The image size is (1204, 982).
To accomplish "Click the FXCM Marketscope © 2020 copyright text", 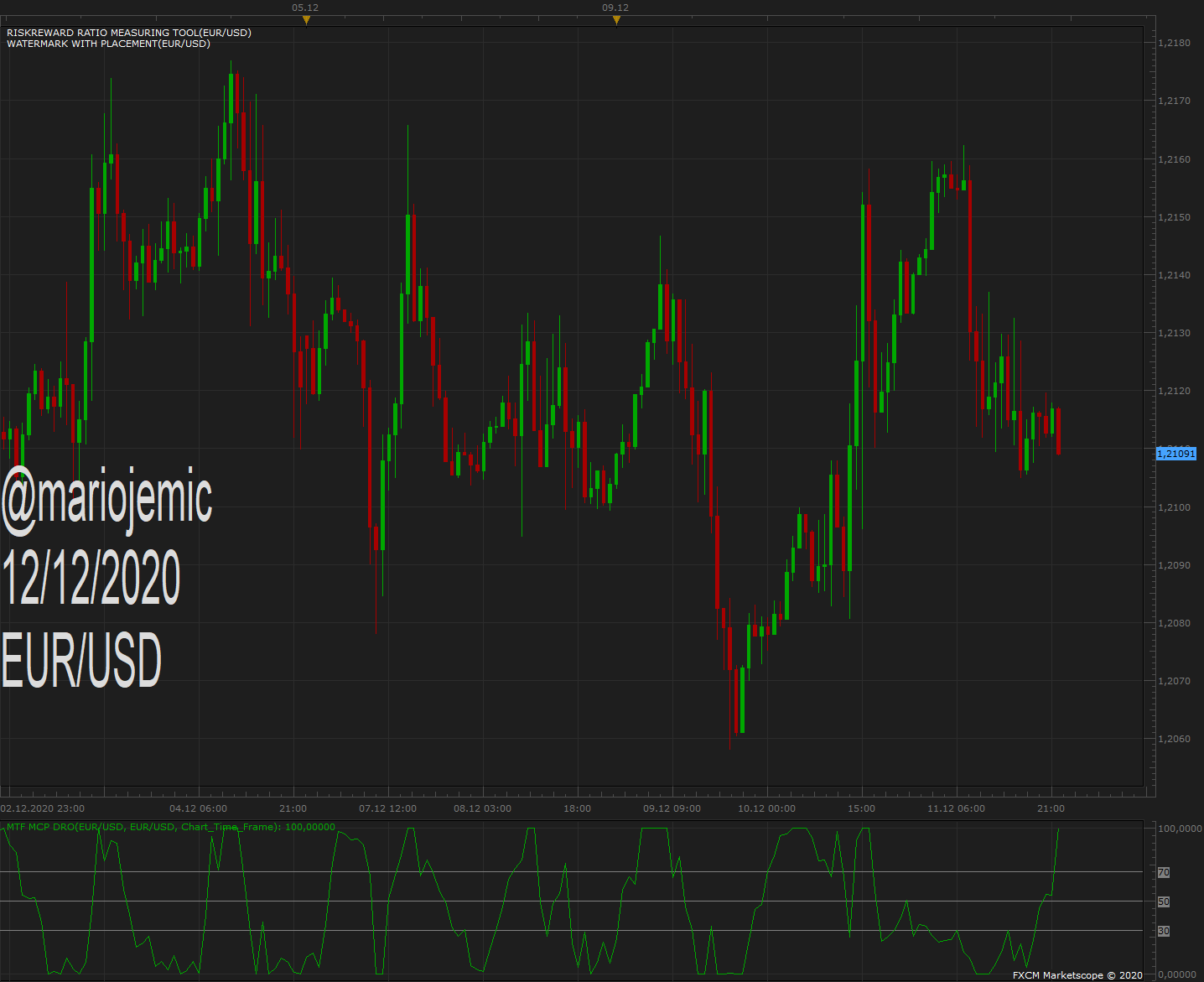I will pos(1077,975).
